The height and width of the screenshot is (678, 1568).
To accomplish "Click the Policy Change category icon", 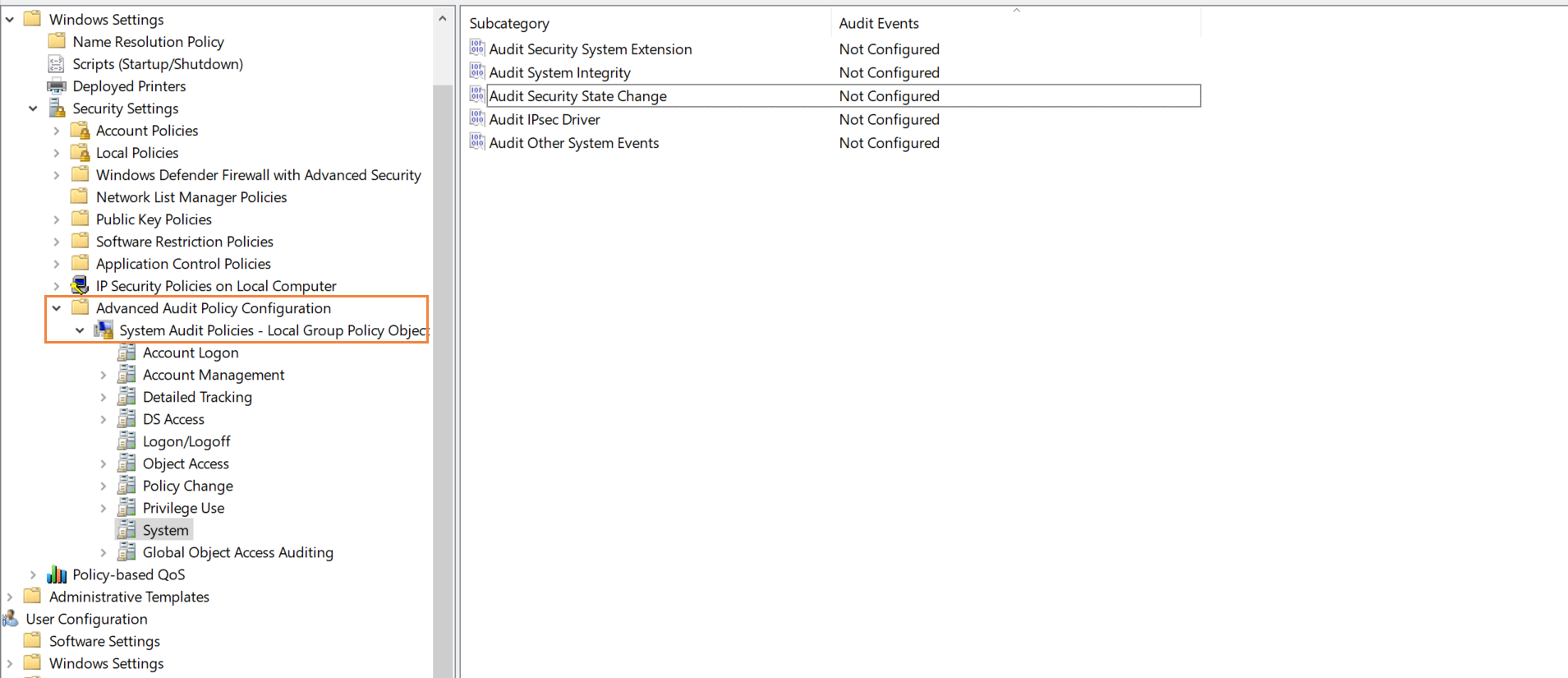I will pos(126,485).
